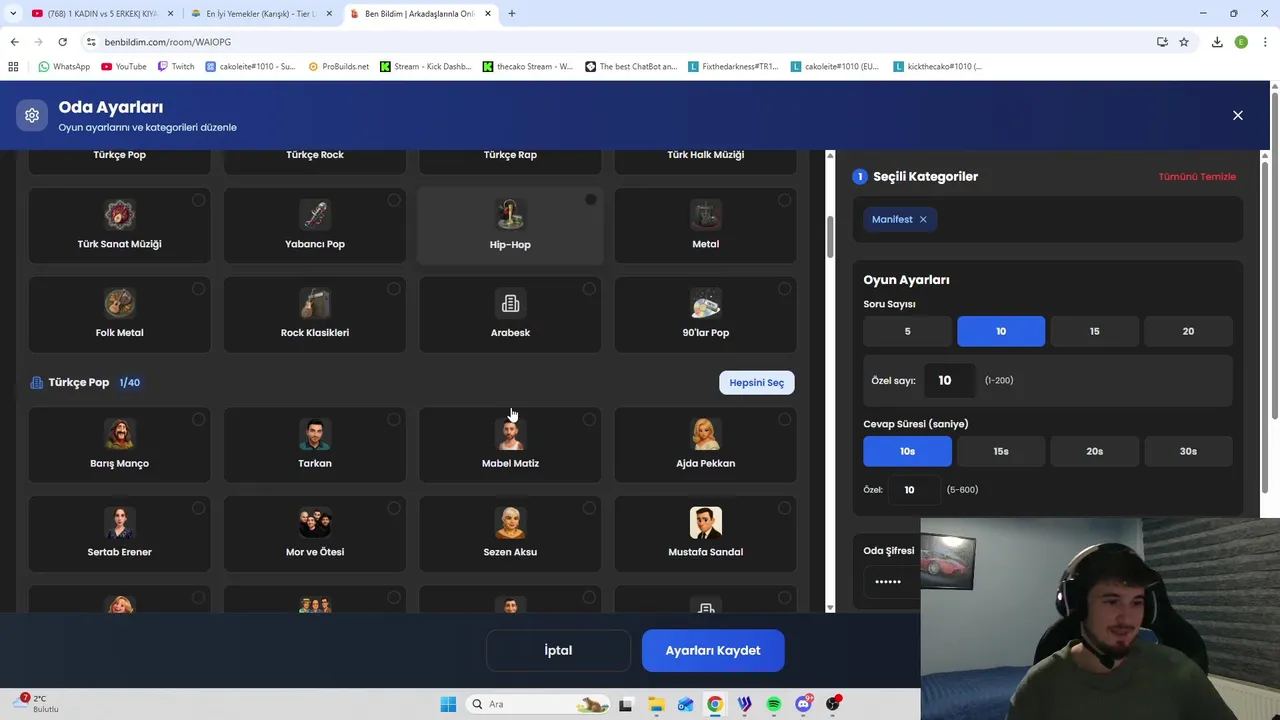Image resolution: width=1280 pixels, height=720 pixels.
Task: Toggle the Yabancı Pop selection circle
Action: pos(394,200)
